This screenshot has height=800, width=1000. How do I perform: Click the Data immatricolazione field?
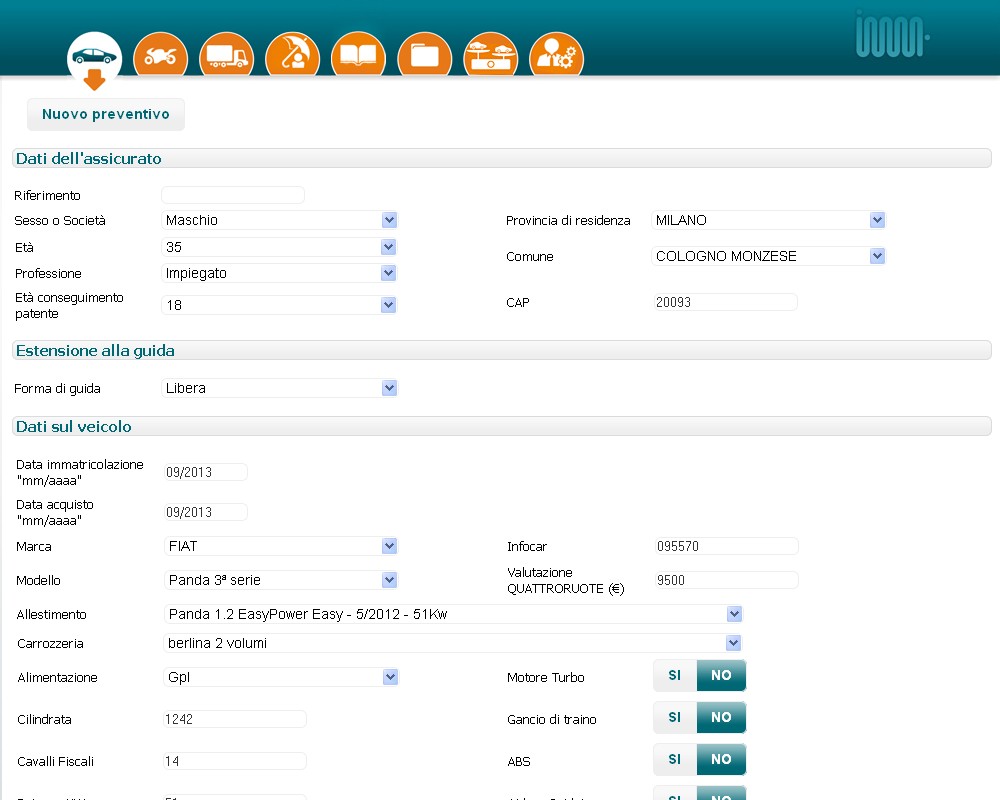[x=205, y=472]
